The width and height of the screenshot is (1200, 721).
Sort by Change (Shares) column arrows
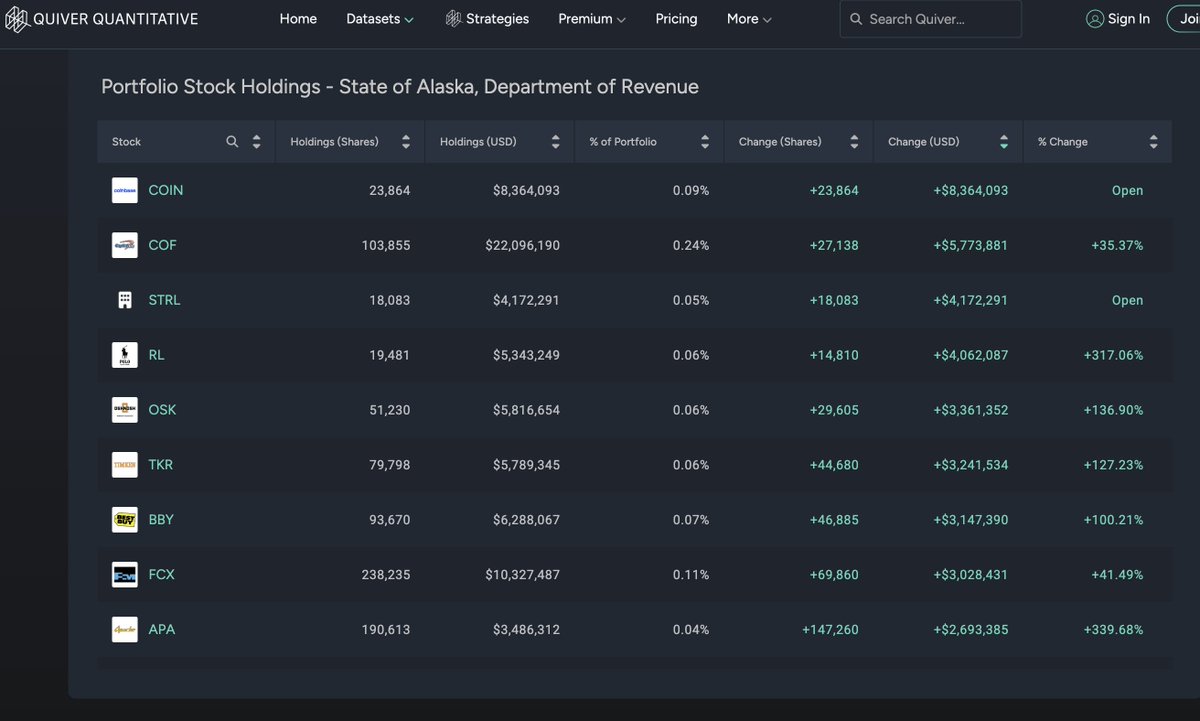point(854,142)
